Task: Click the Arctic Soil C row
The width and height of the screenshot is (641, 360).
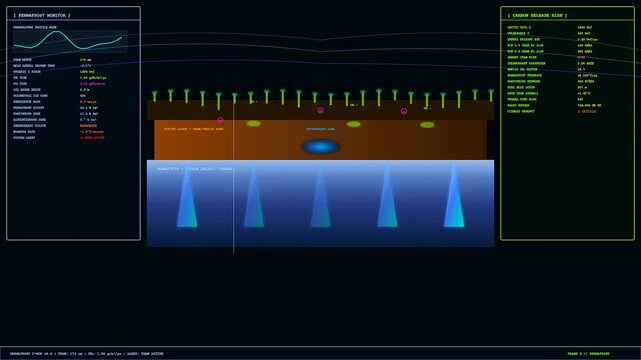Action: 549,27
